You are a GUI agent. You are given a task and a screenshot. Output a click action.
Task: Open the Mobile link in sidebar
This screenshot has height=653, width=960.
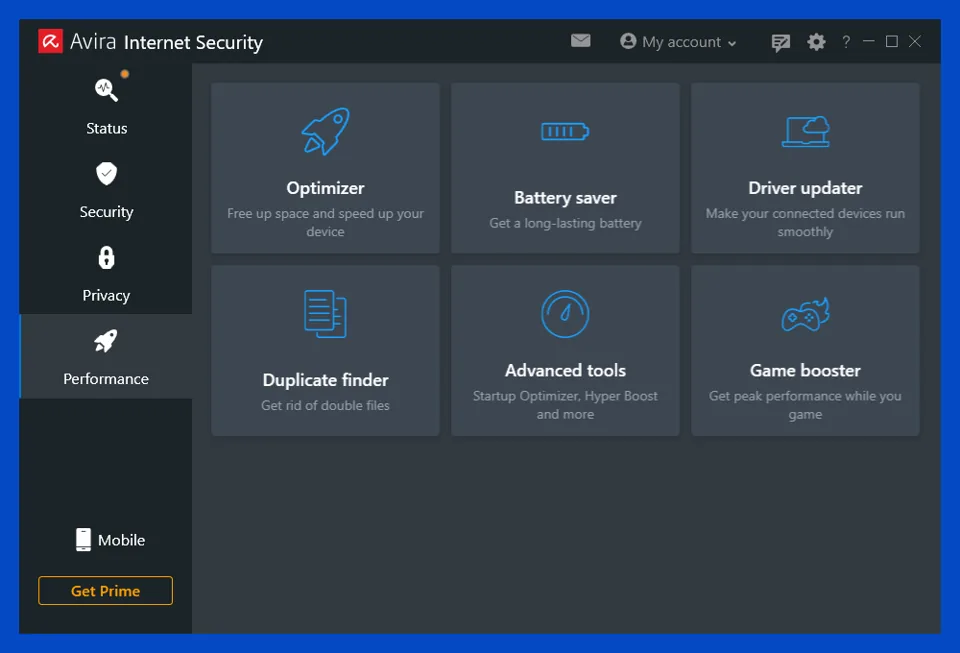pyautogui.click(x=110, y=540)
